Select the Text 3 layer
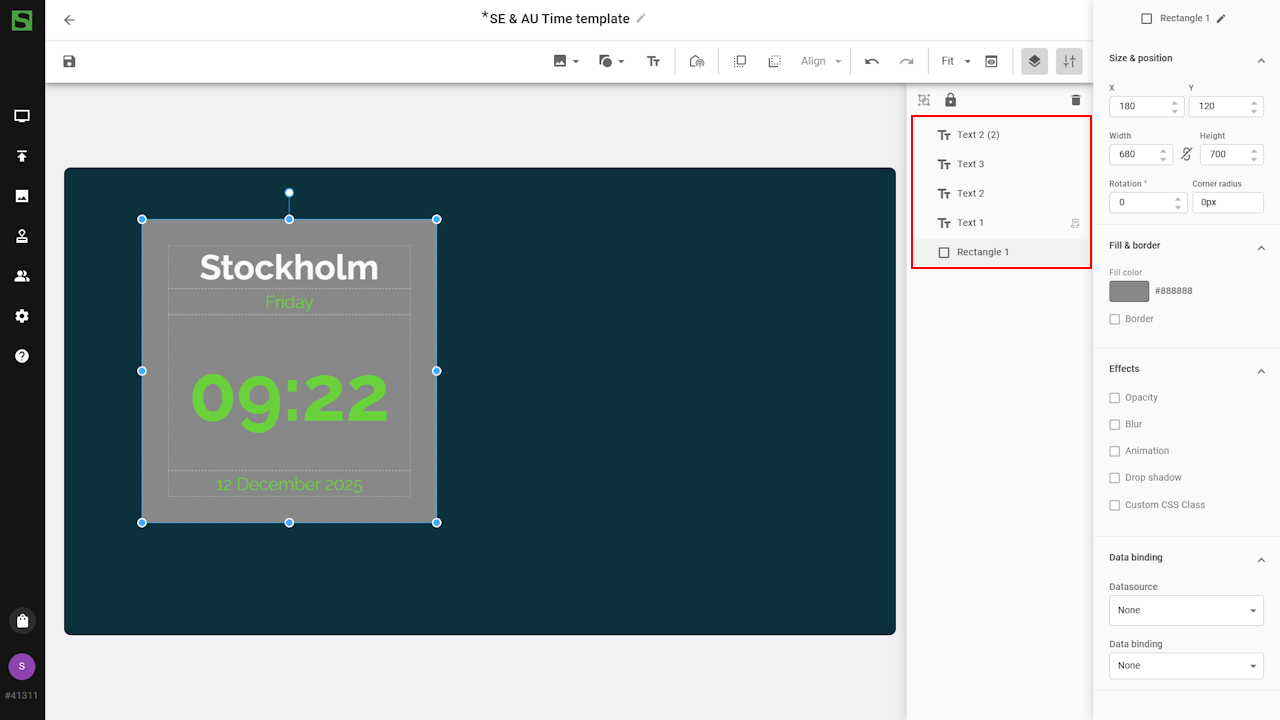Viewport: 1280px width, 720px height. (x=970, y=164)
